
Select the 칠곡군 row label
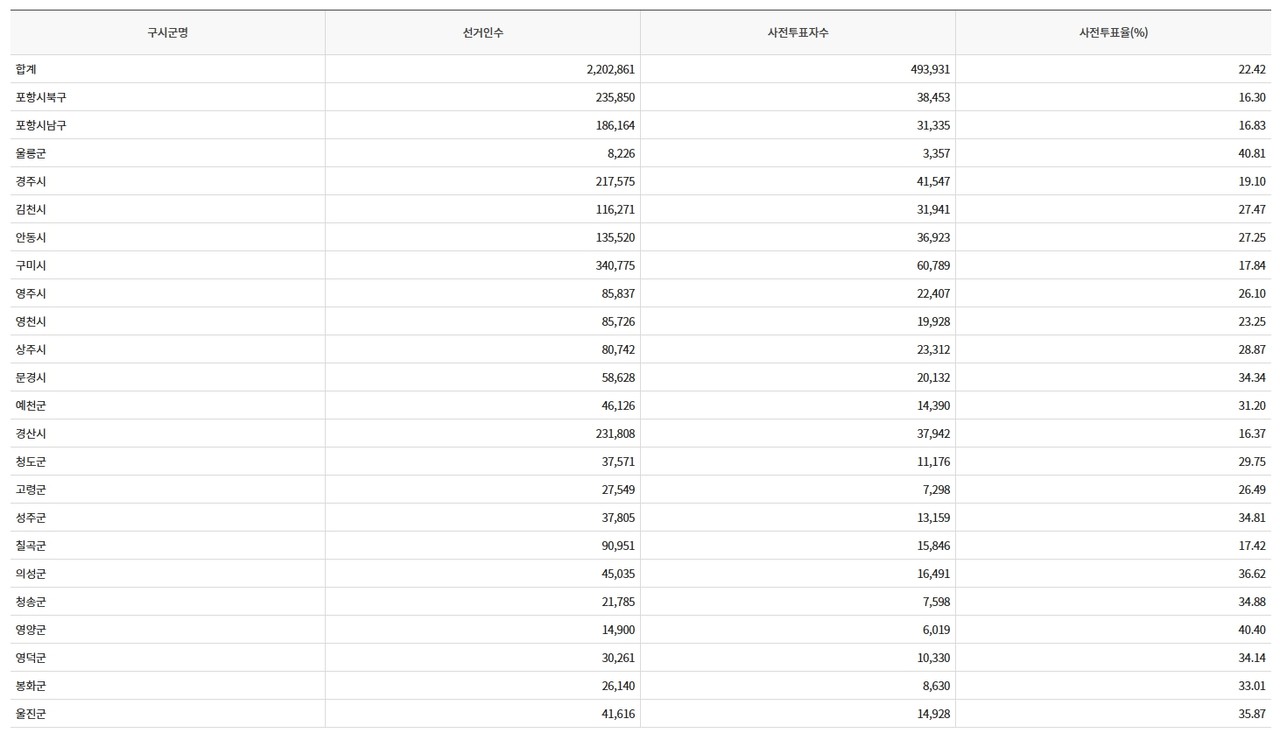(x=31, y=545)
